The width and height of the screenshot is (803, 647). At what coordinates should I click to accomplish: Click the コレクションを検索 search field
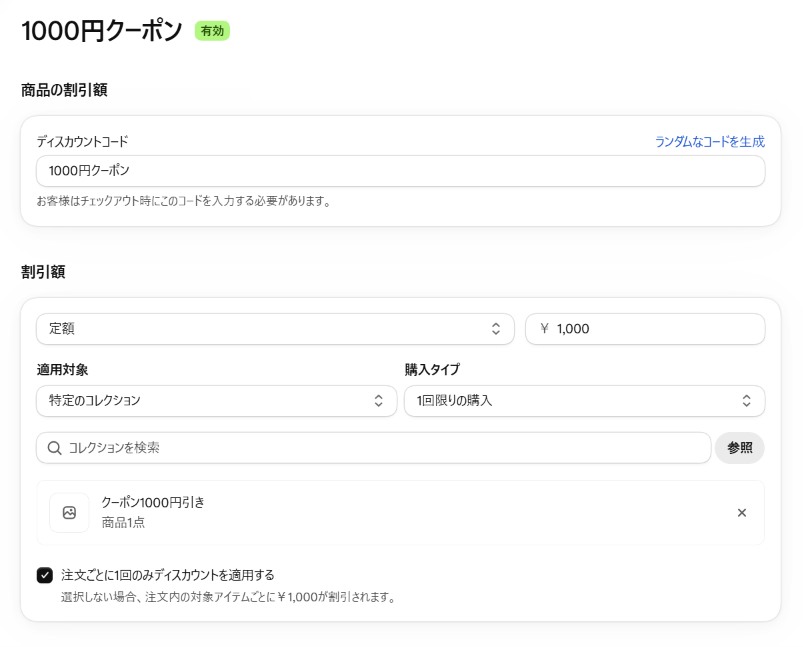pos(373,448)
